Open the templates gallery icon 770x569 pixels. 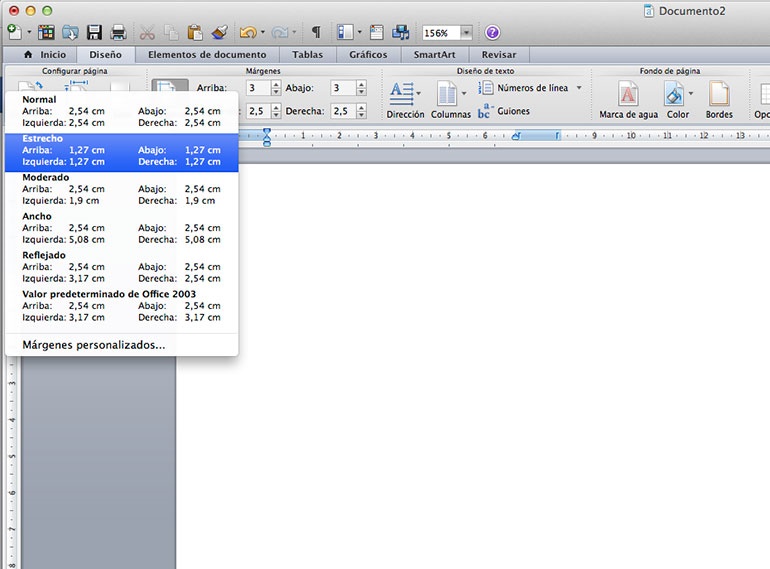[x=46, y=32]
